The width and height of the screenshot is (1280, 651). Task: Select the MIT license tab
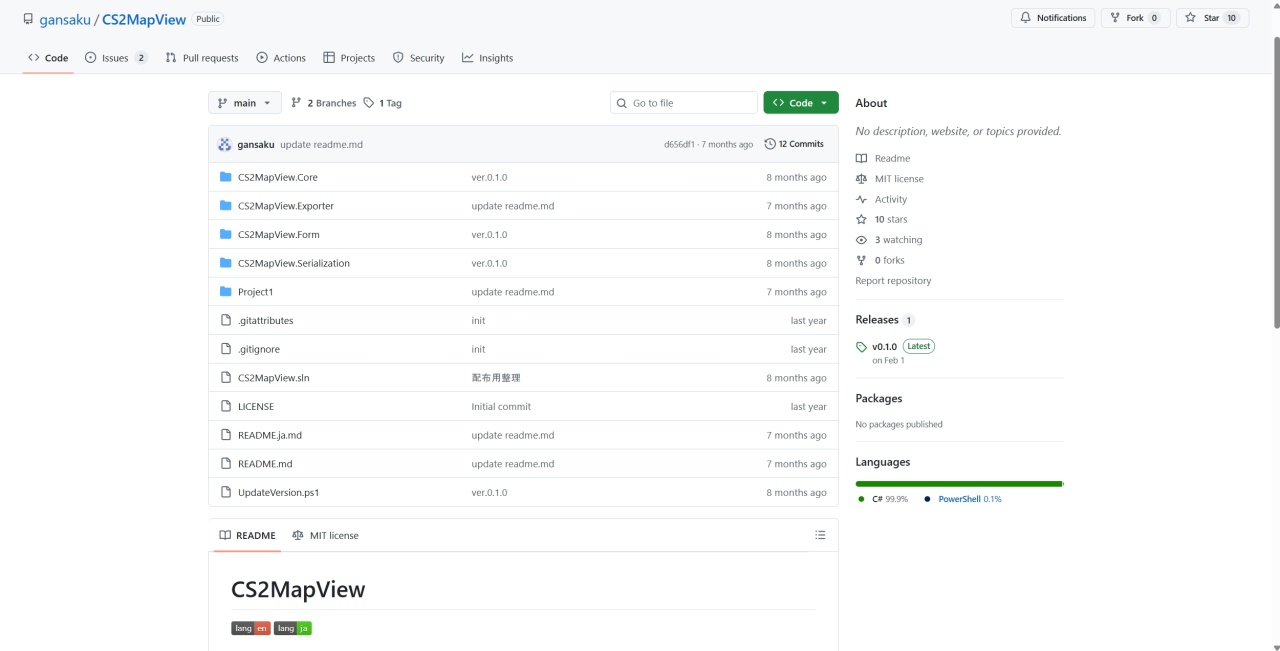tap(325, 535)
